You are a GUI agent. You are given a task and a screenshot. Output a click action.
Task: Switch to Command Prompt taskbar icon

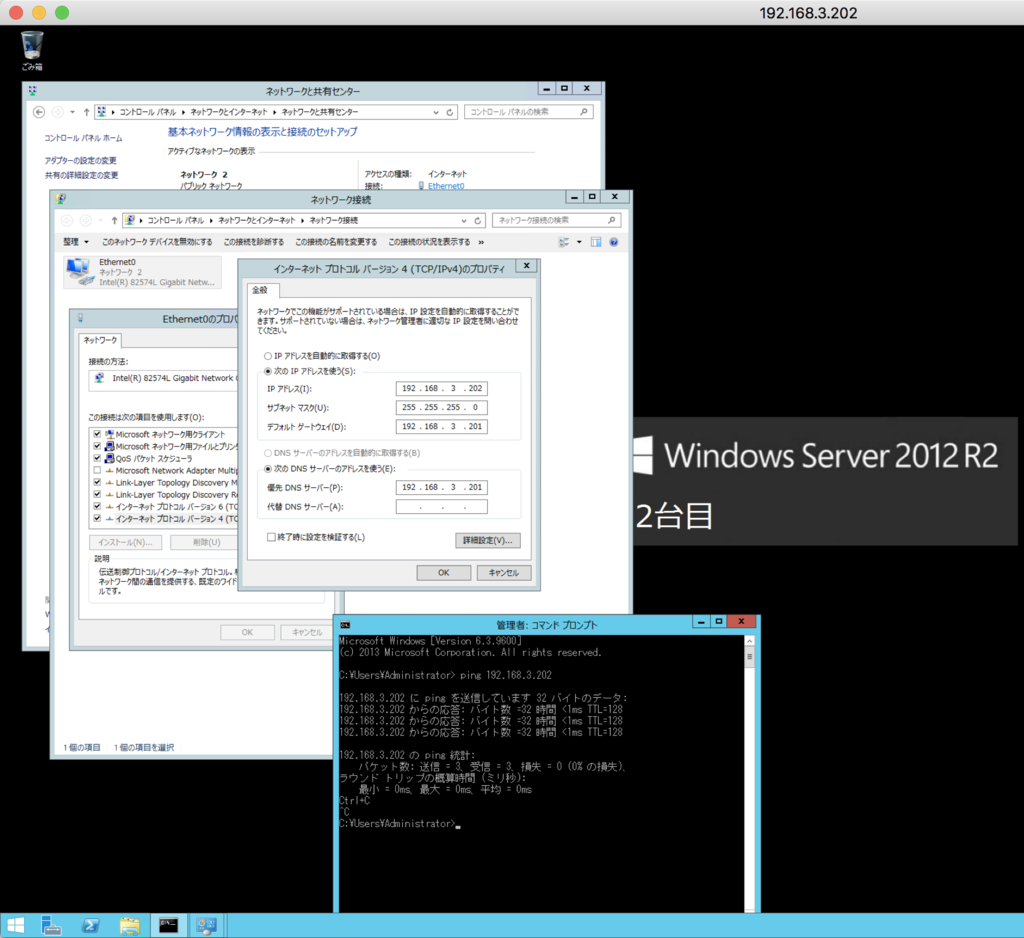[168, 925]
